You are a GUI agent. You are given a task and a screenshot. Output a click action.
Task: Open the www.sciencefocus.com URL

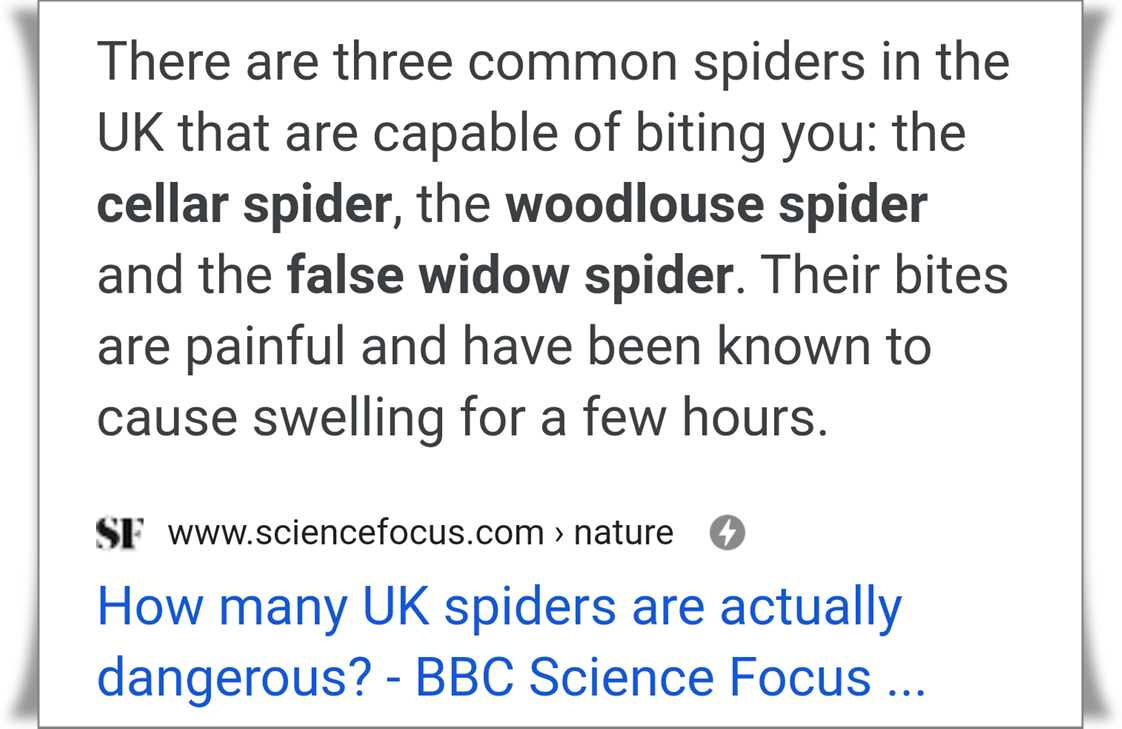(356, 533)
